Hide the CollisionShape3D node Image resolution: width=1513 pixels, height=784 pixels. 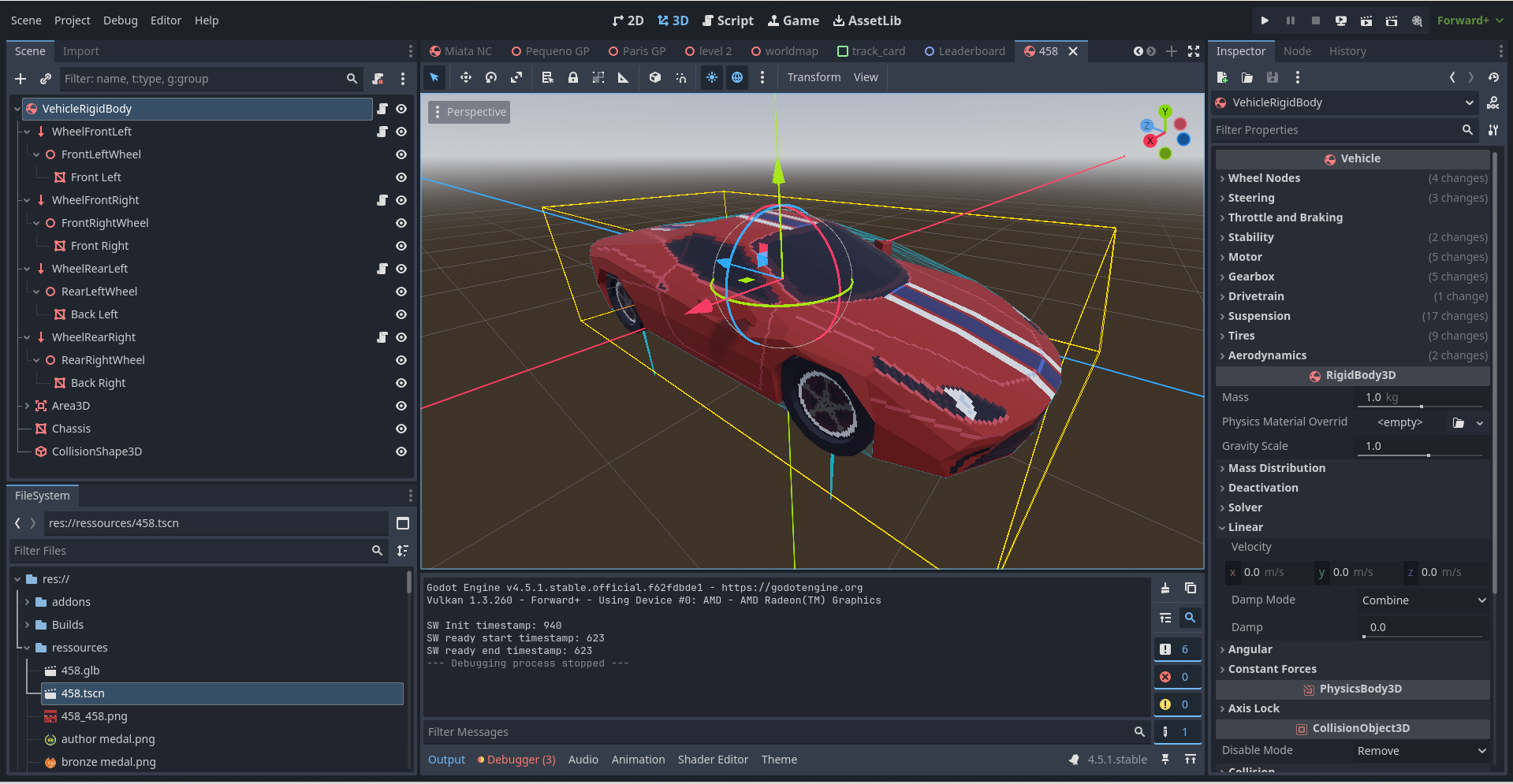tap(401, 451)
